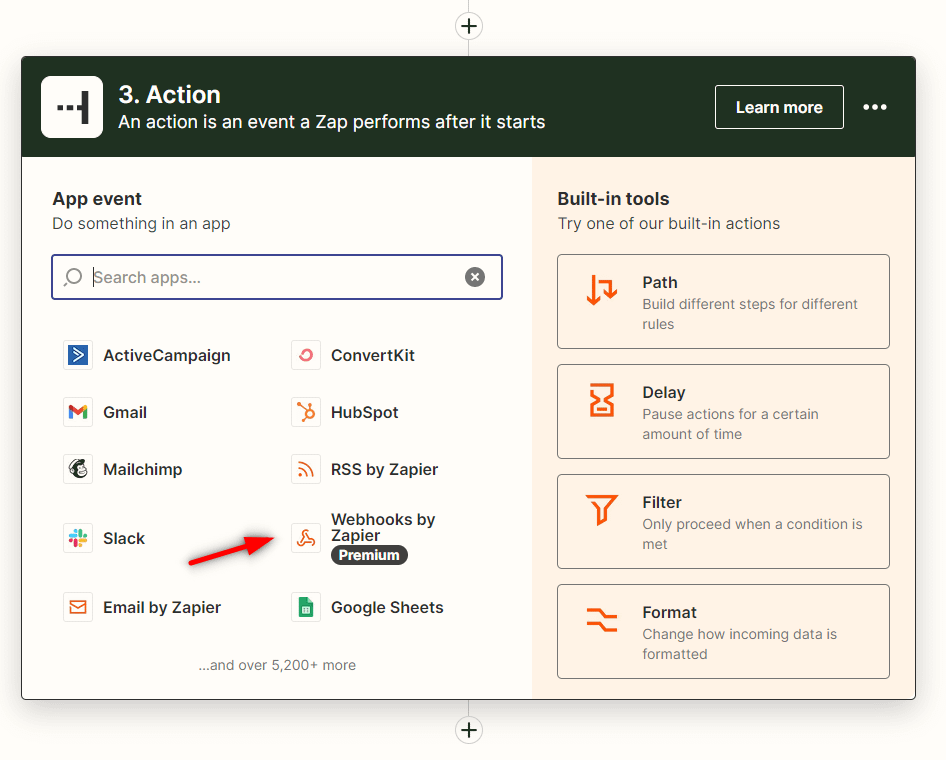Image resolution: width=946 pixels, height=760 pixels.
Task: Click the Mailchimp monkey icon
Action: (x=78, y=469)
